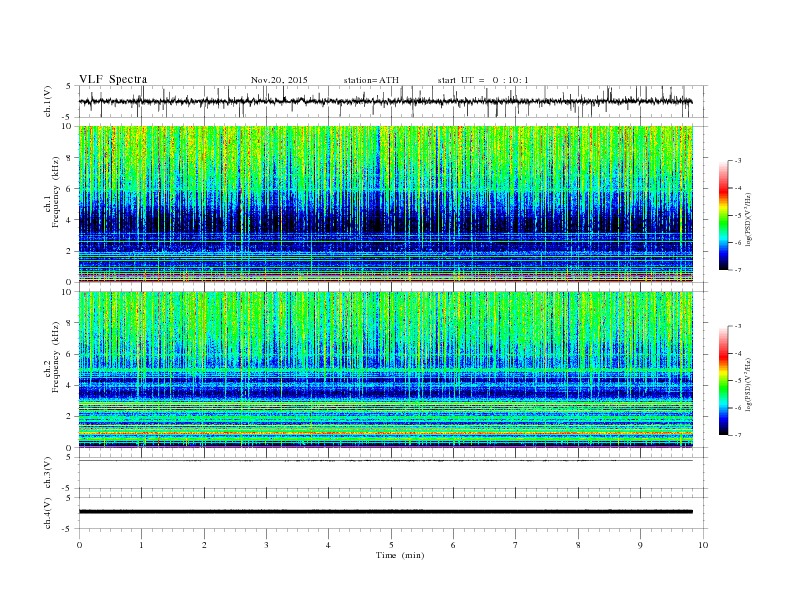Click the "8" kHz tick on ch.2 spectrogram

[70, 323]
